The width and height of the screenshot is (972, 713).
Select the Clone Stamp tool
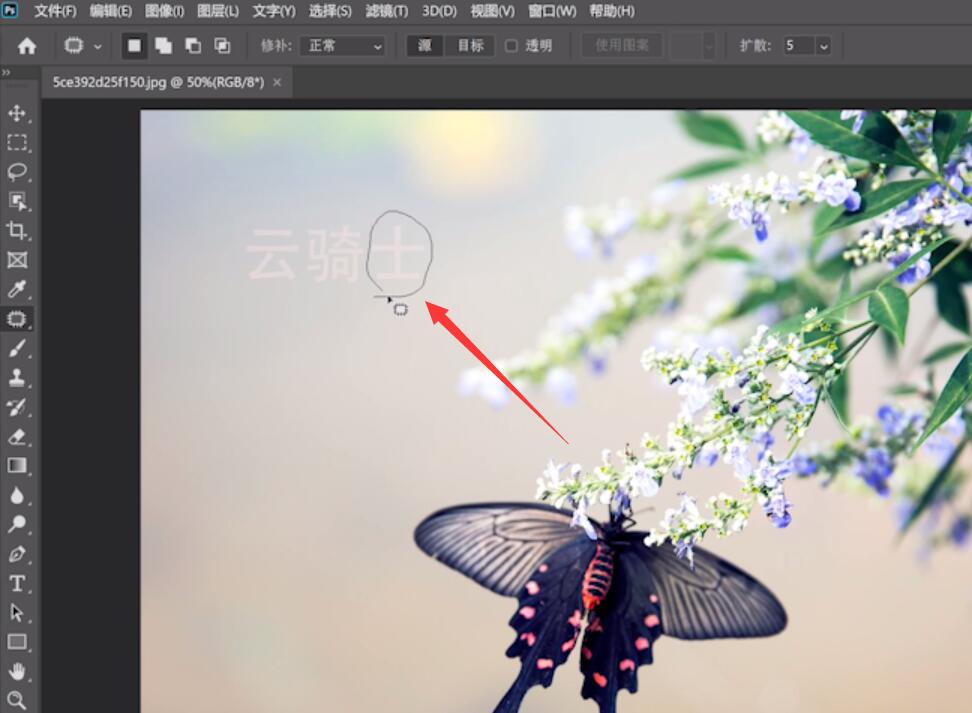click(17, 378)
